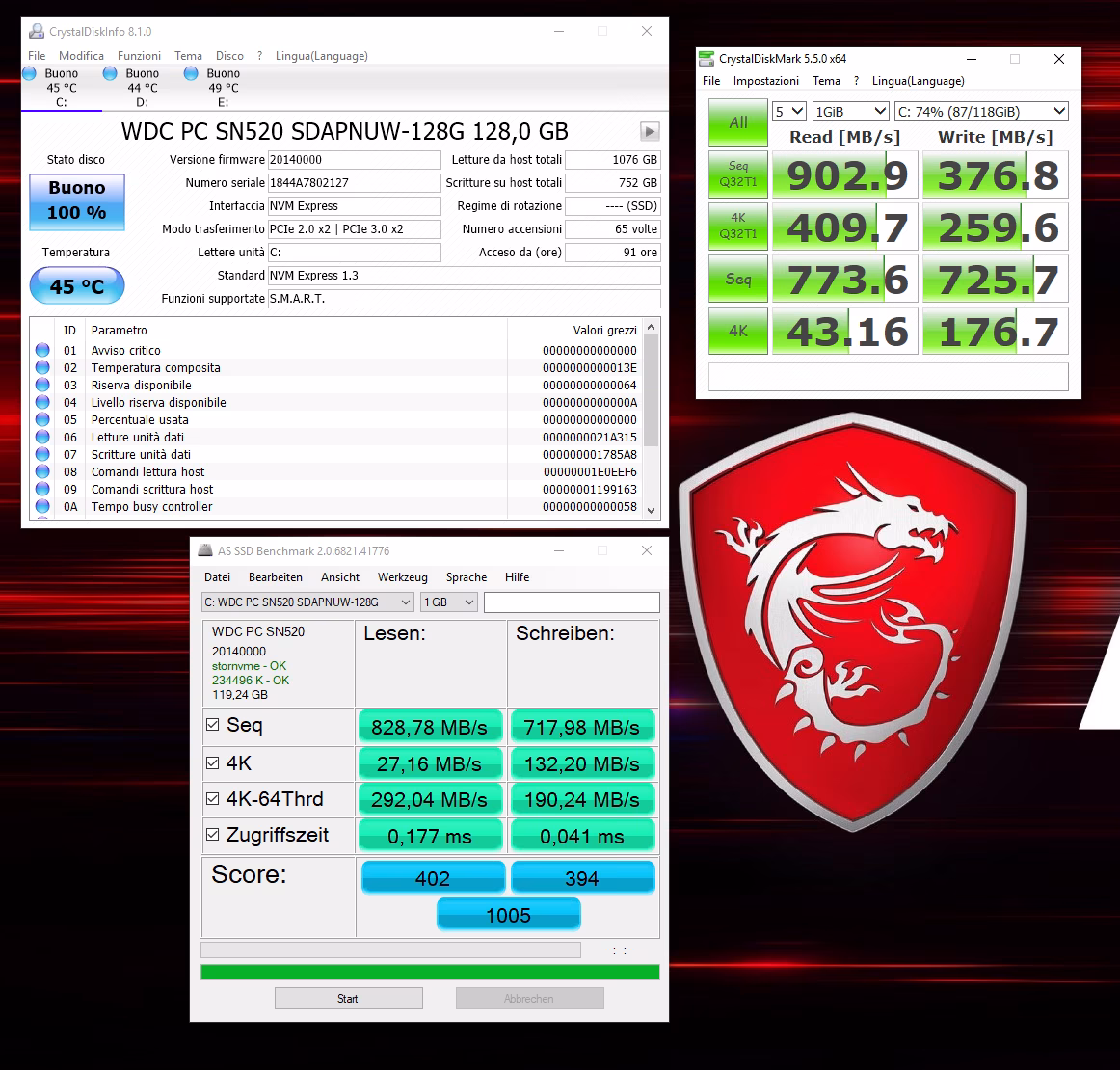Click status orb for Scritture unità dati

42,454
